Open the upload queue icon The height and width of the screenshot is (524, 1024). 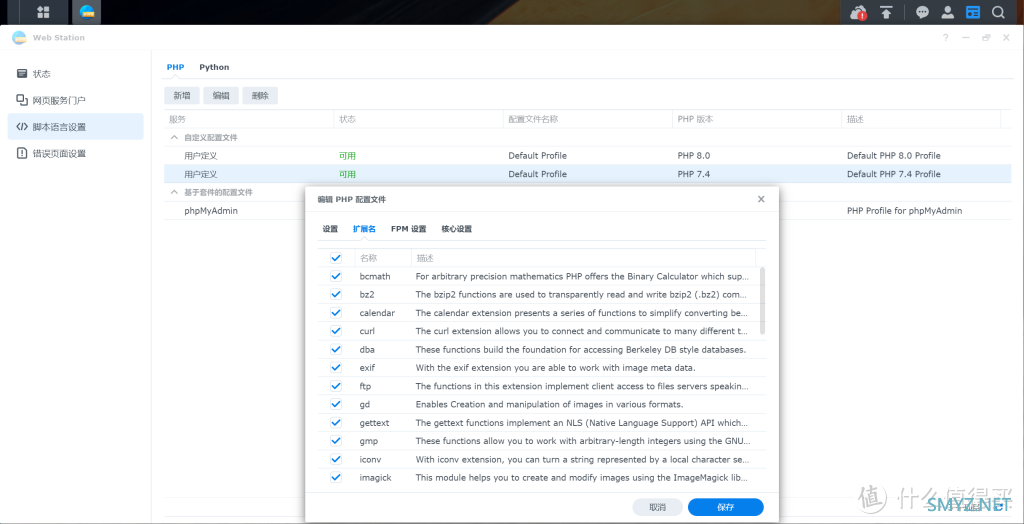point(886,12)
